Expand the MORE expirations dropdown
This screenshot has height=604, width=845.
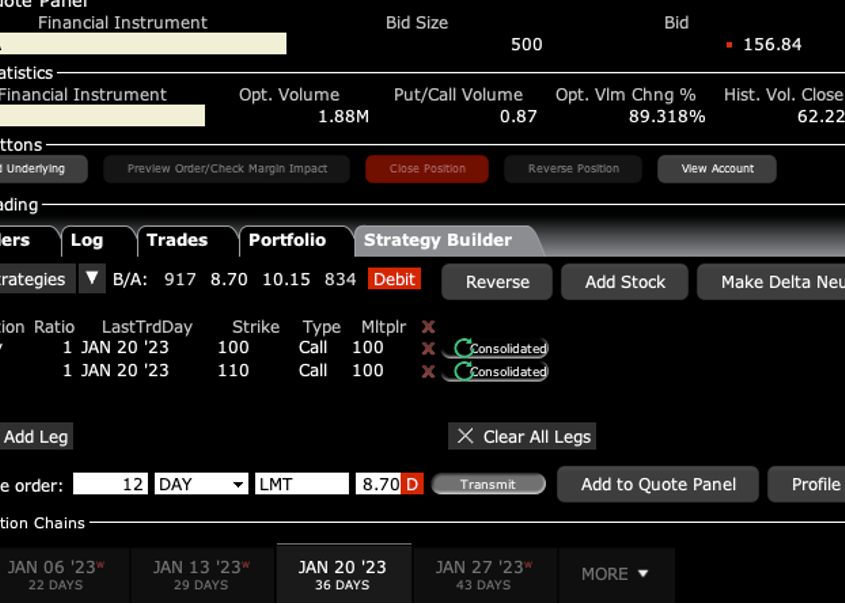click(615, 574)
